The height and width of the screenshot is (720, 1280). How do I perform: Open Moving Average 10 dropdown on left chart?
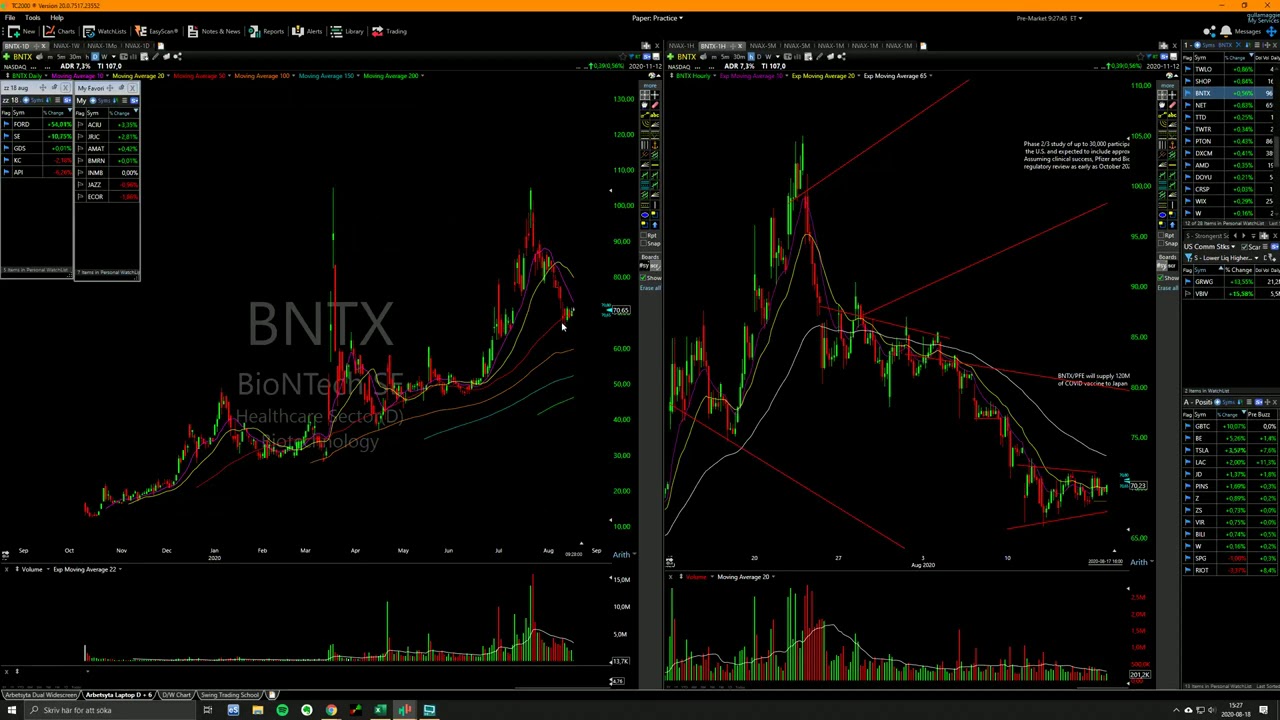(x=107, y=76)
